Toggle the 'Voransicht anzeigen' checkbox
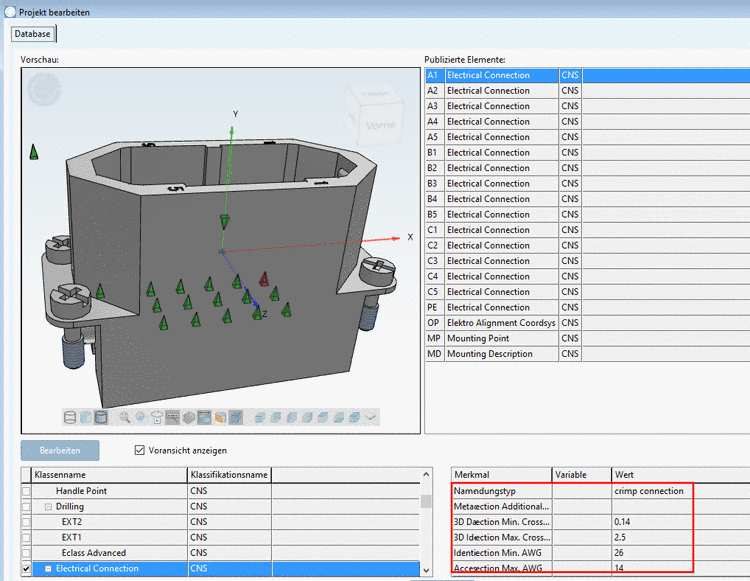The image size is (750, 581). (140, 450)
